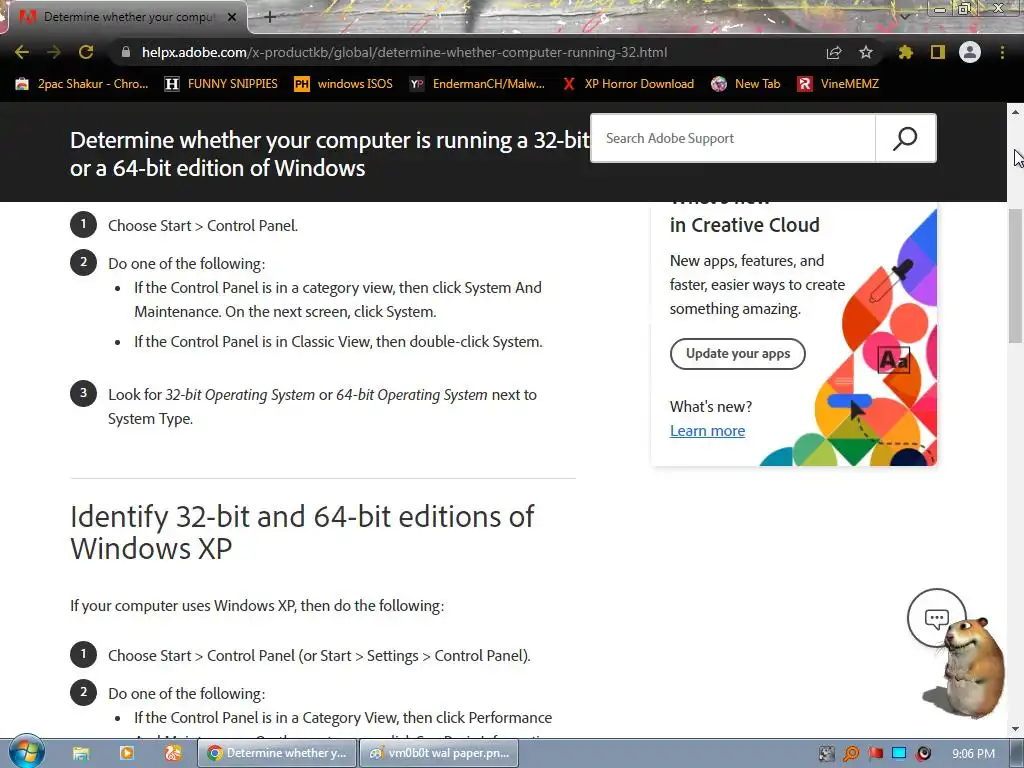Switch to the Chrome taskbar window button
Screen dimensions: 1024x768
click(277, 753)
